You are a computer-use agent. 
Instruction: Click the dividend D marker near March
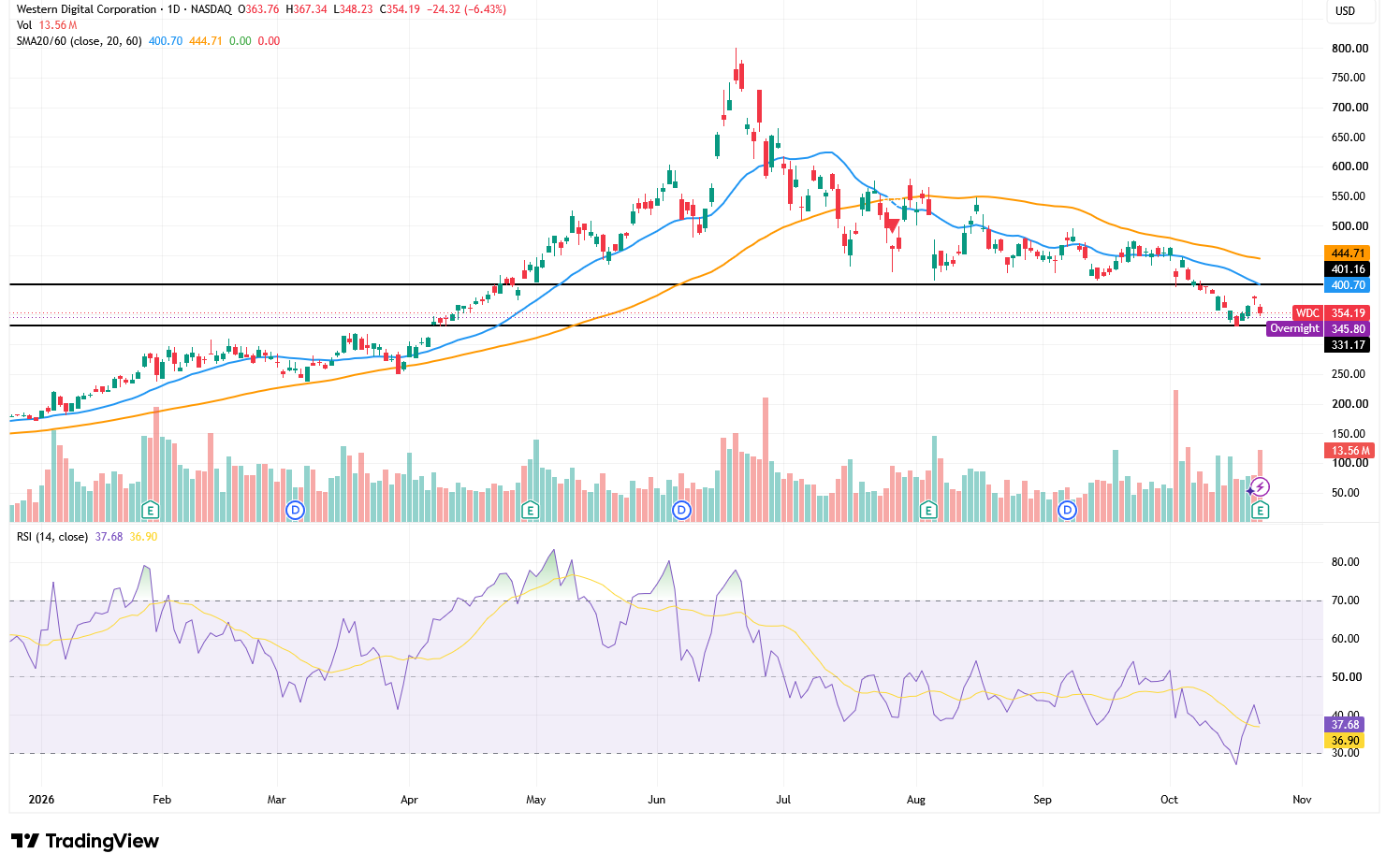coord(295,510)
